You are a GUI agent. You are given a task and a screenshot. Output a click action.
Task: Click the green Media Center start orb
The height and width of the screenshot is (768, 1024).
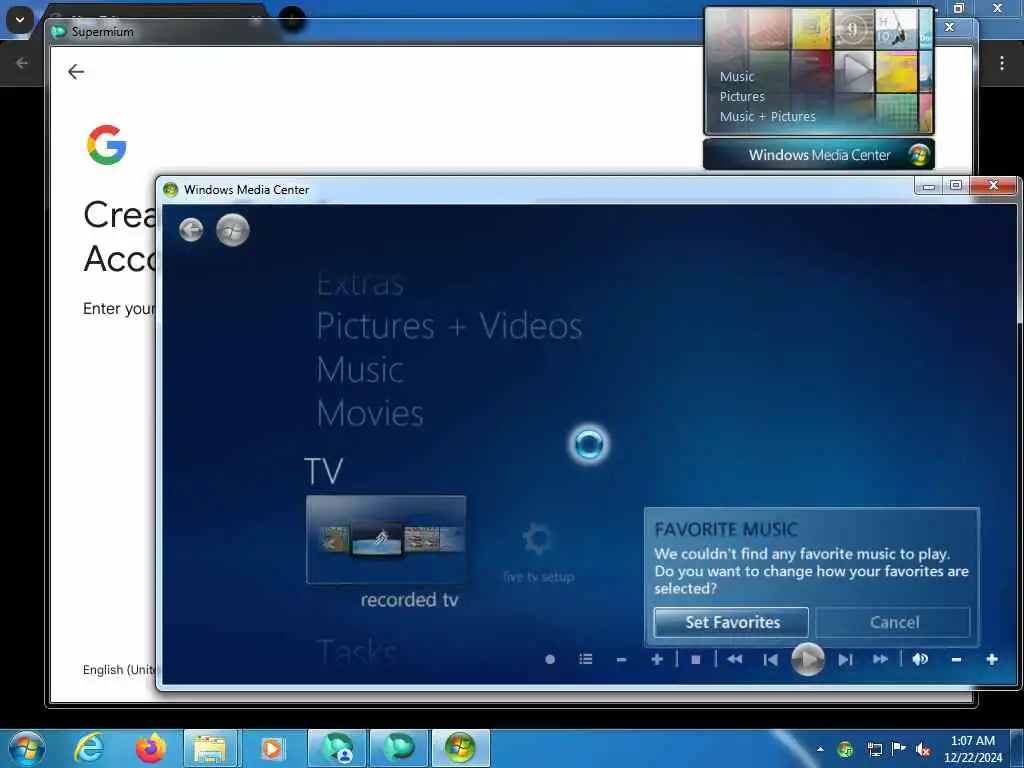(232, 230)
